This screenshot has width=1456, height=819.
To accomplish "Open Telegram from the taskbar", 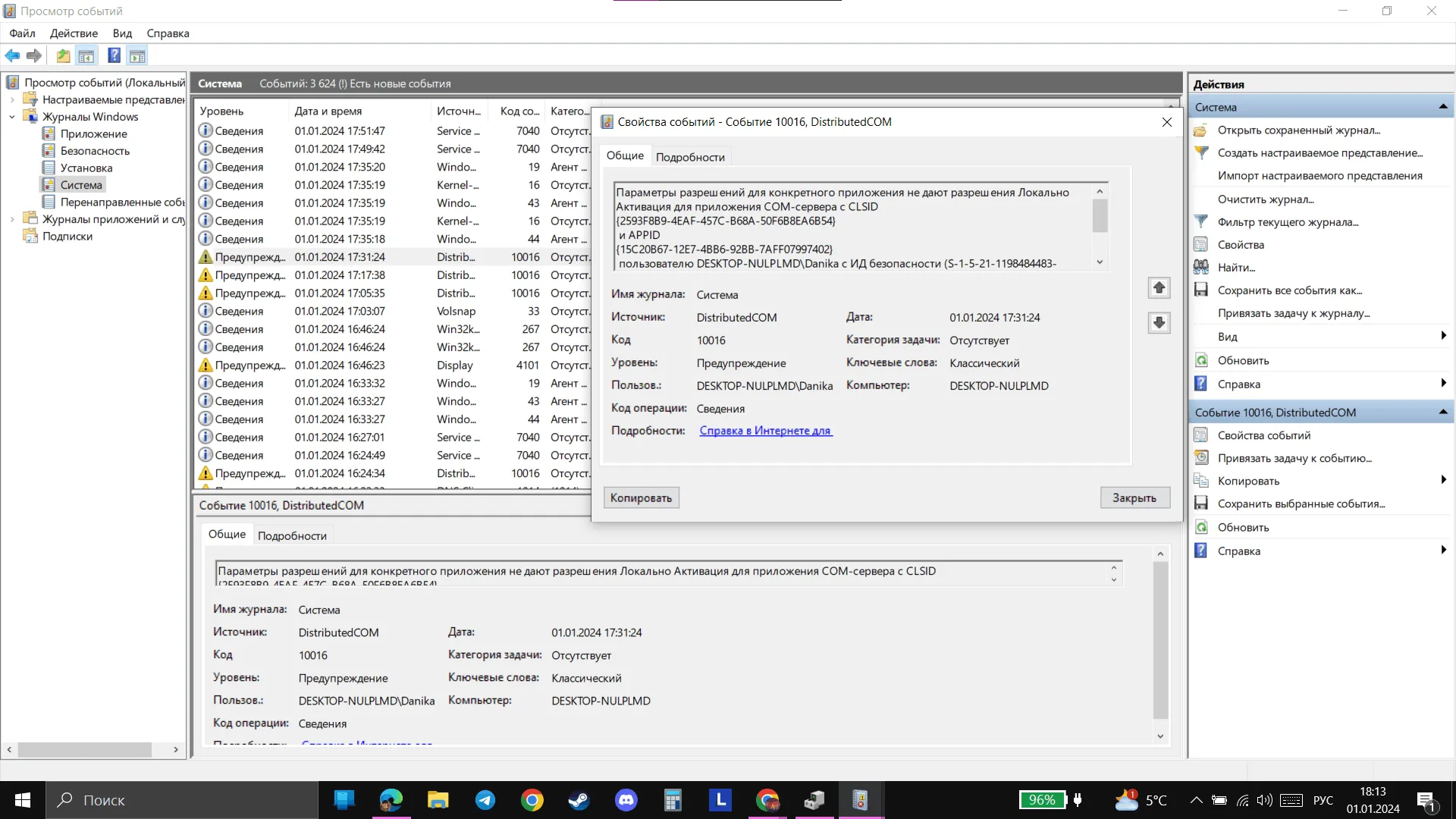I will point(485,800).
